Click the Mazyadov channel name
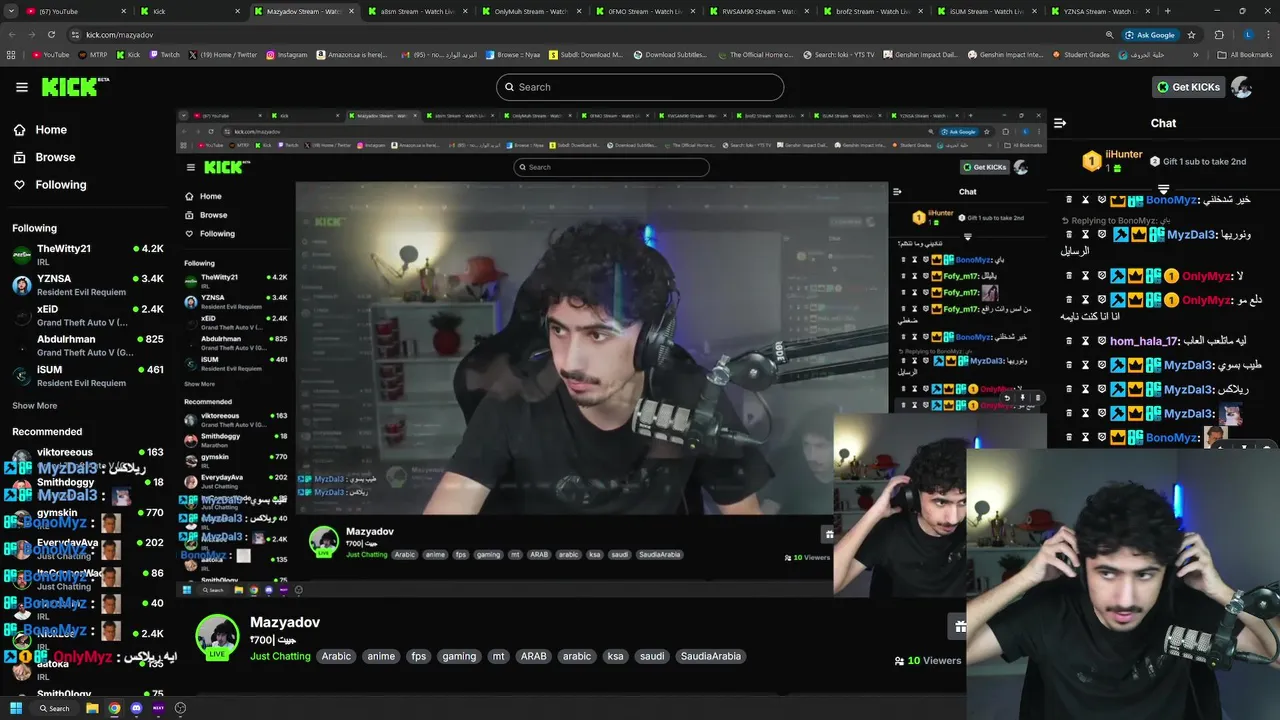Image resolution: width=1280 pixels, height=720 pixels. click(x=285, y=622)
